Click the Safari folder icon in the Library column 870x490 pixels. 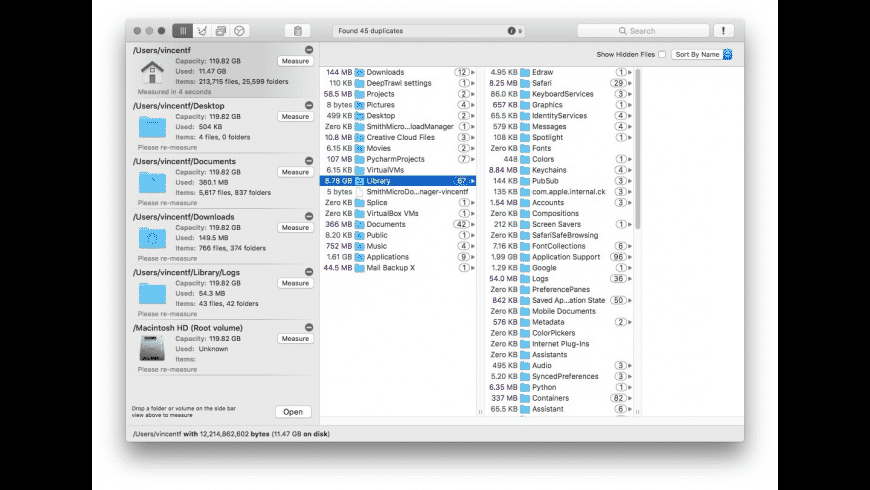pyautogui.click(x=525, y=83)
